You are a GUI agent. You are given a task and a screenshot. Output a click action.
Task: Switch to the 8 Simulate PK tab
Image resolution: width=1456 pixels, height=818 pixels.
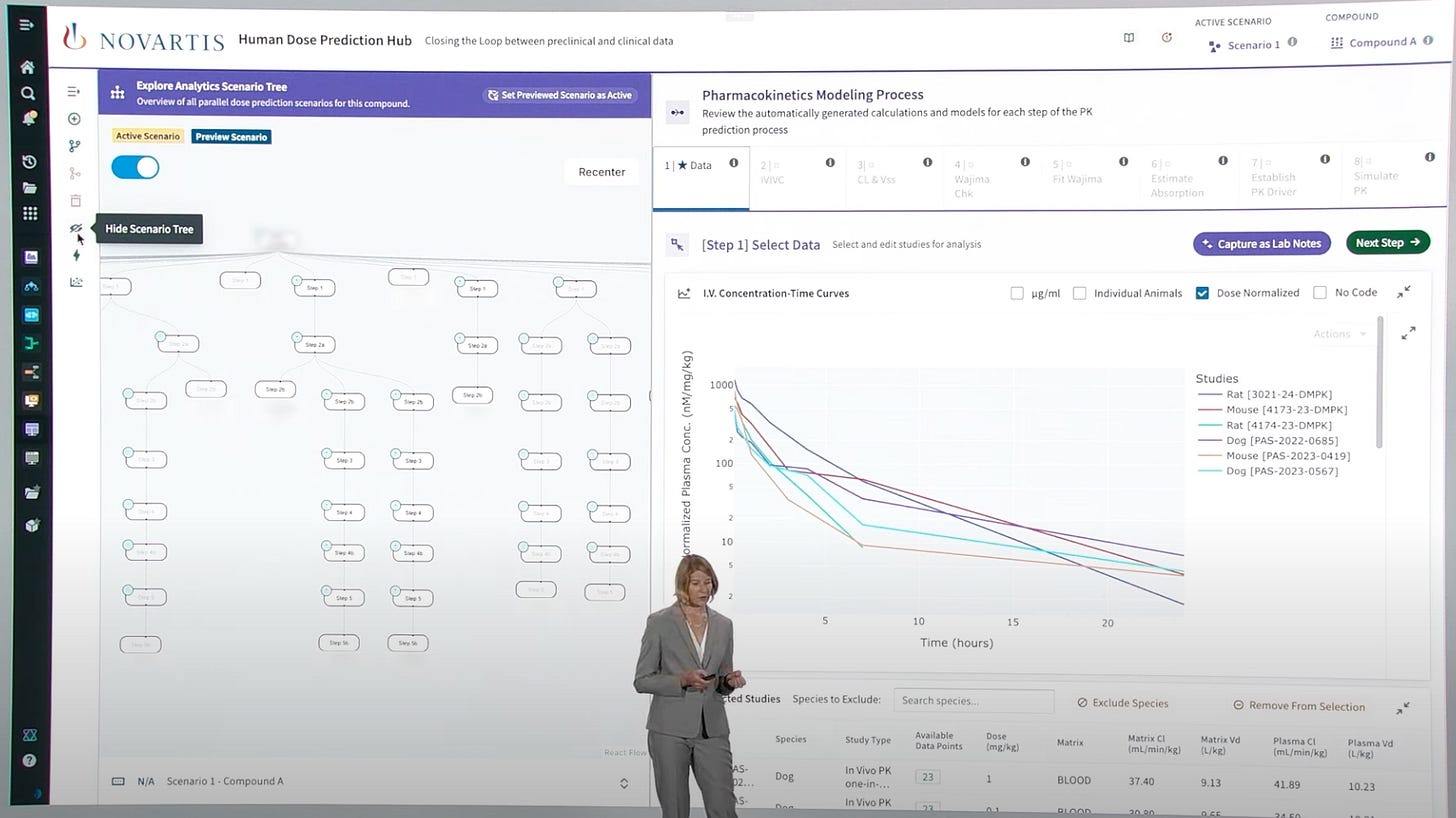tap(1393, 178)
